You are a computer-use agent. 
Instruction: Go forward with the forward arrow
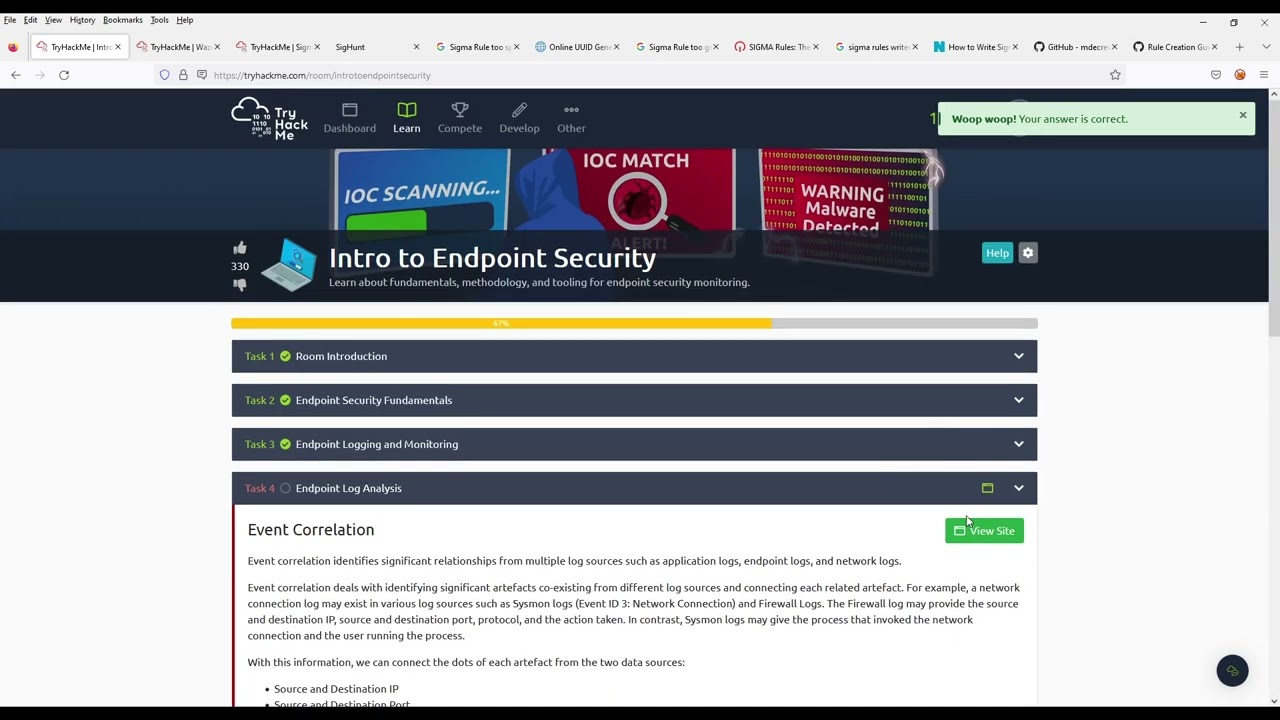pos(40,75)
